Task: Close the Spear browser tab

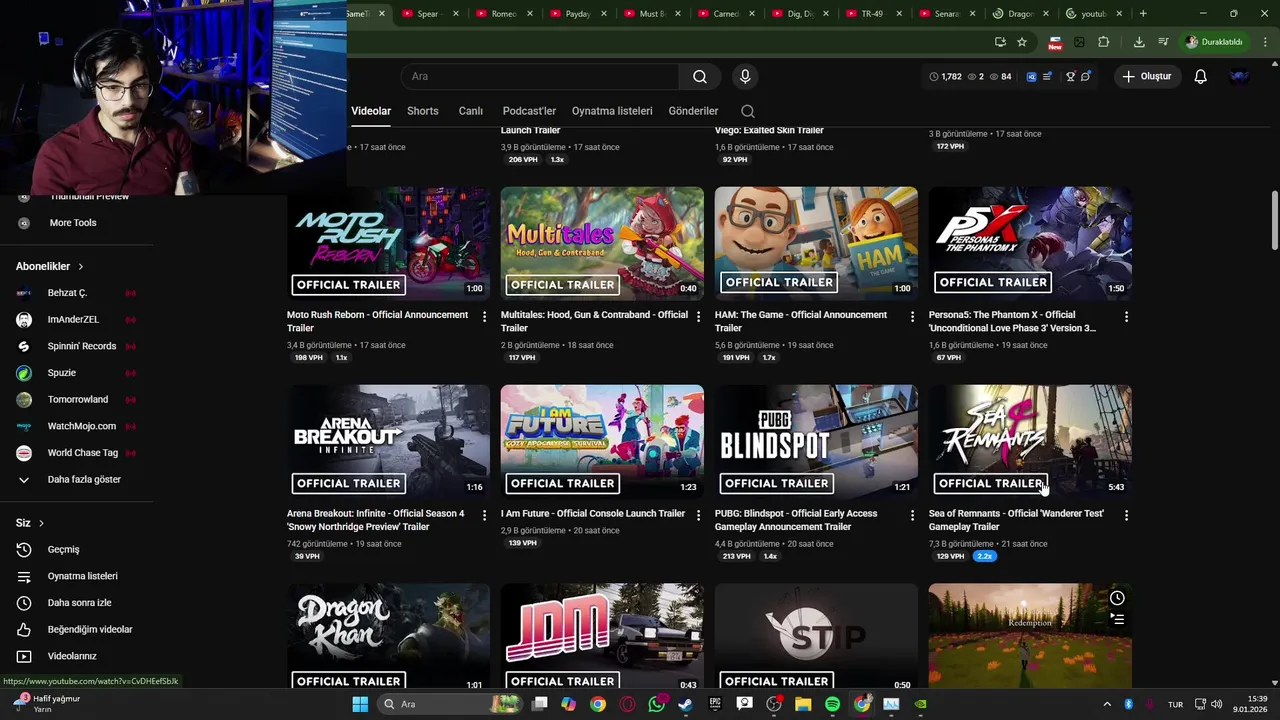Action: pos(456,14)
